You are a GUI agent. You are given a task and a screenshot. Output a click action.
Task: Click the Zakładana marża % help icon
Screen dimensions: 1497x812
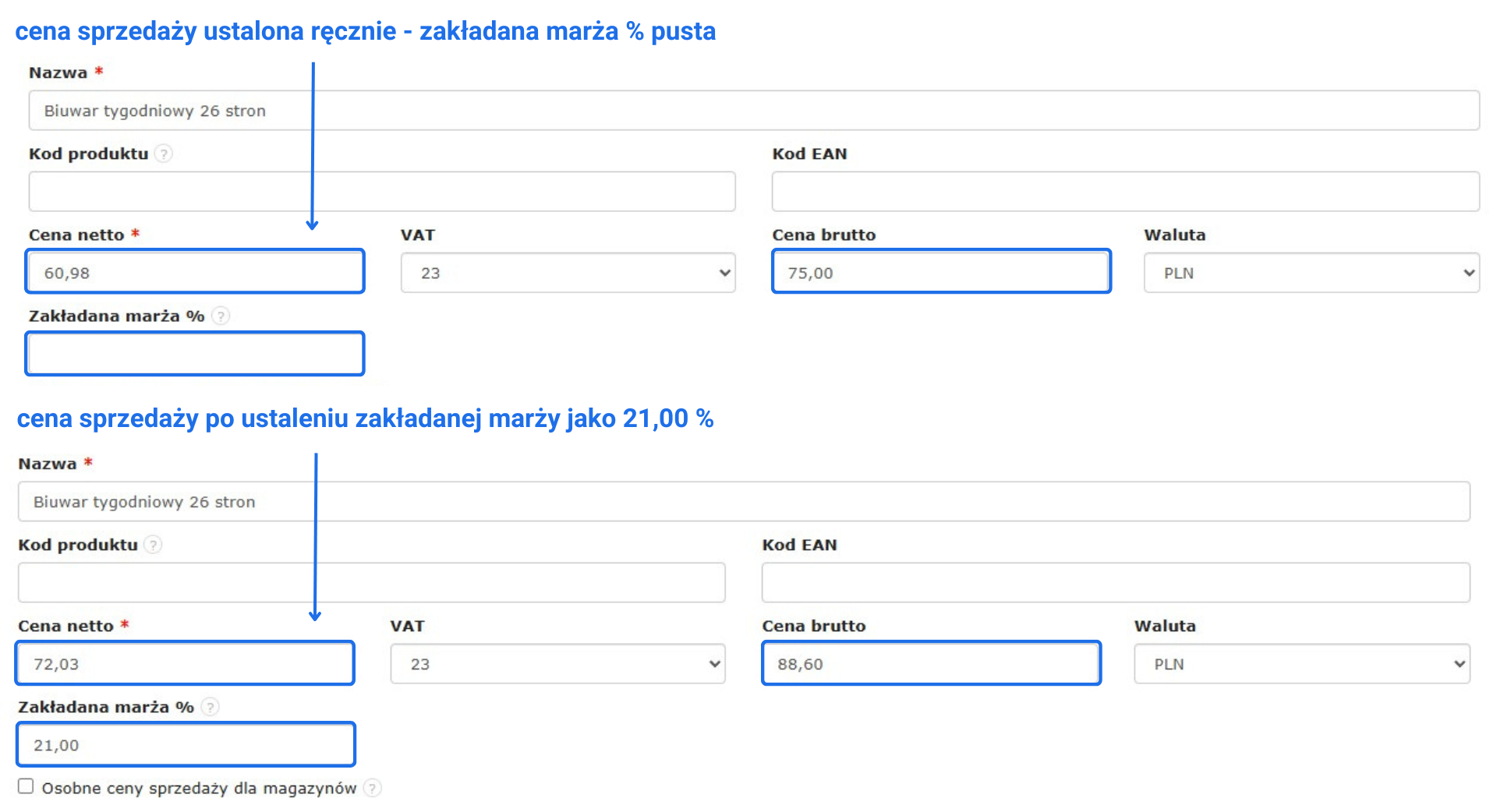222,316
